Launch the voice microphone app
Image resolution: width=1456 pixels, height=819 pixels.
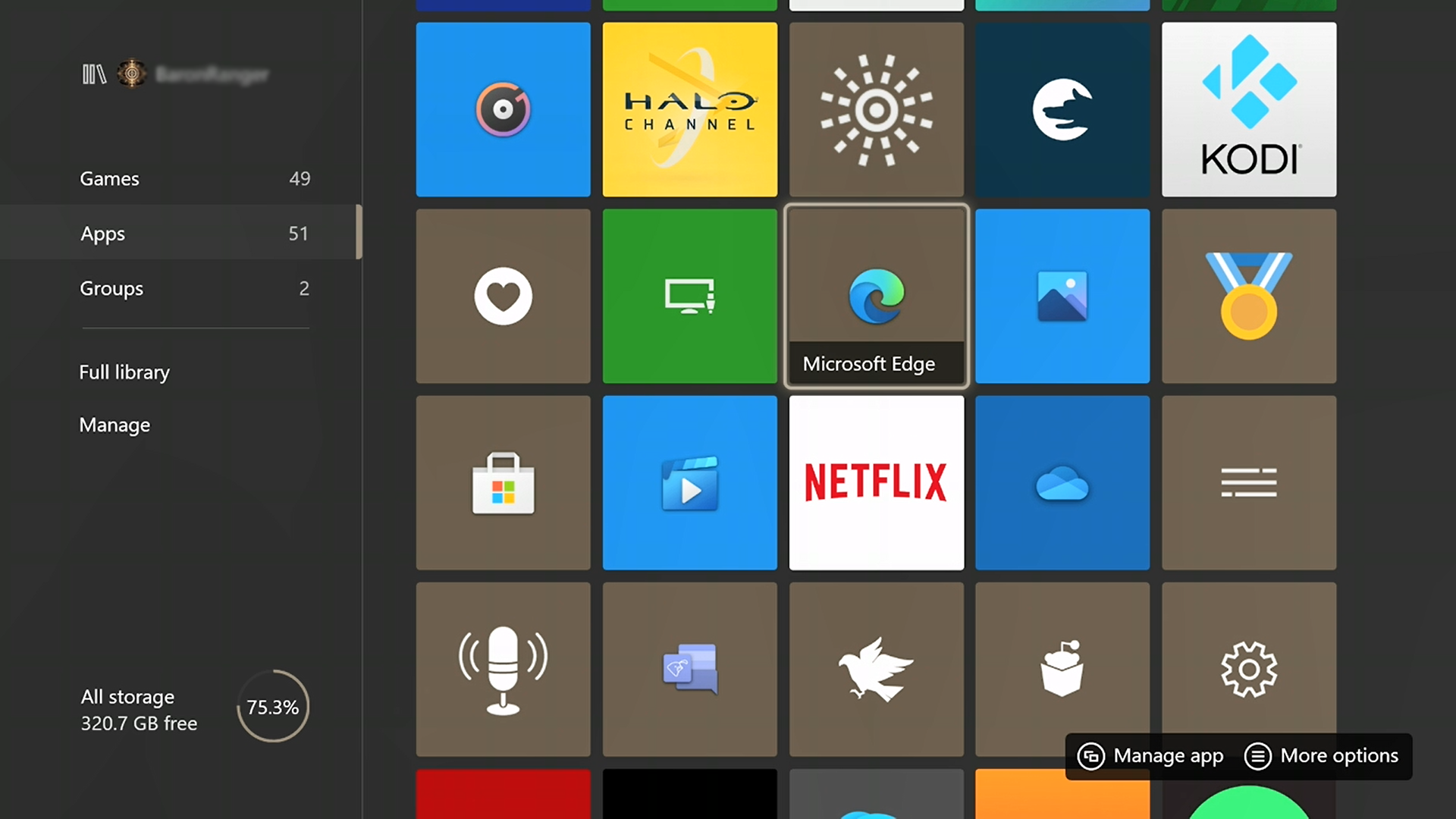(503, 669)
